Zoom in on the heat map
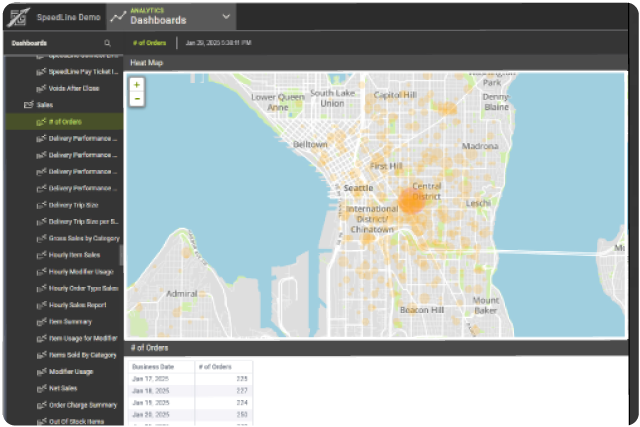Image resolution: width=640 pixels, height=427 pixels. pyautogui.click(x=137, y=85)
